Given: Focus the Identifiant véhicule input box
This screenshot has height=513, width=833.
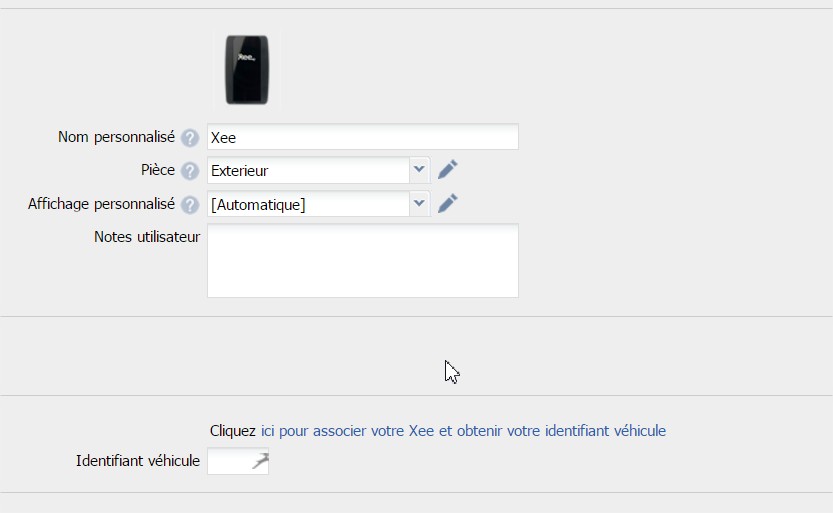Looking at the screenshot, I should pyautogui.click(x=238, y=461).
